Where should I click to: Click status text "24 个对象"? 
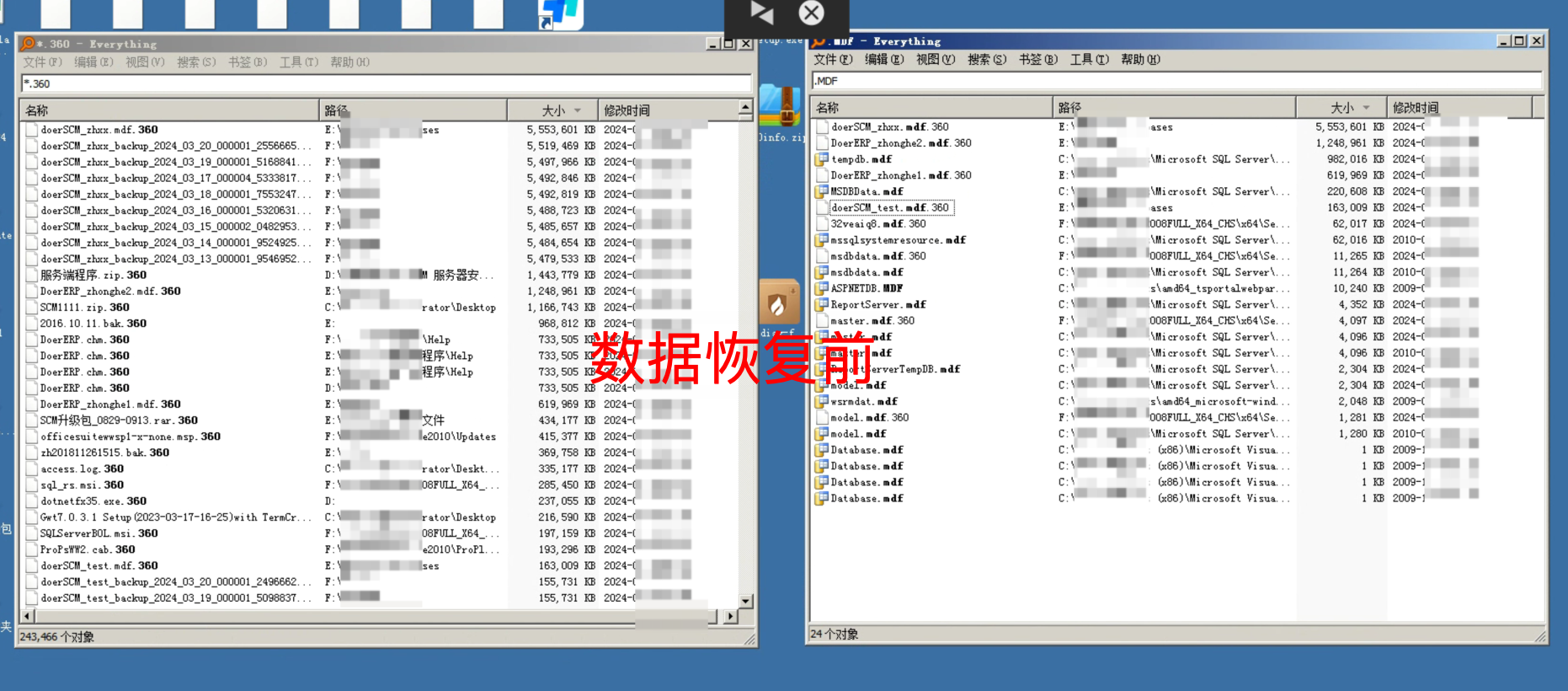(834, 635)
